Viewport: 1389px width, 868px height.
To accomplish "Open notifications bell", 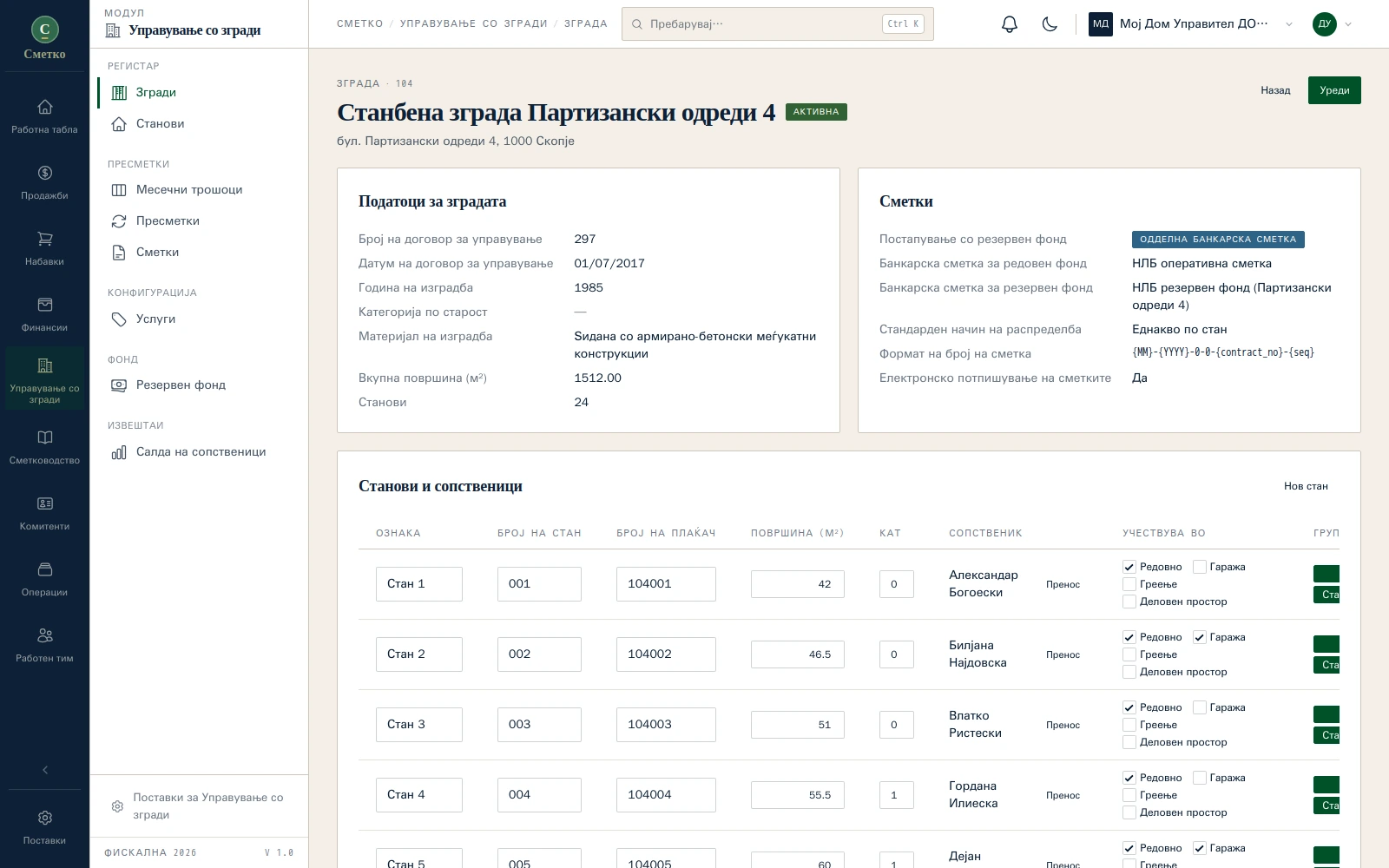I will (x=1009, y=24).
